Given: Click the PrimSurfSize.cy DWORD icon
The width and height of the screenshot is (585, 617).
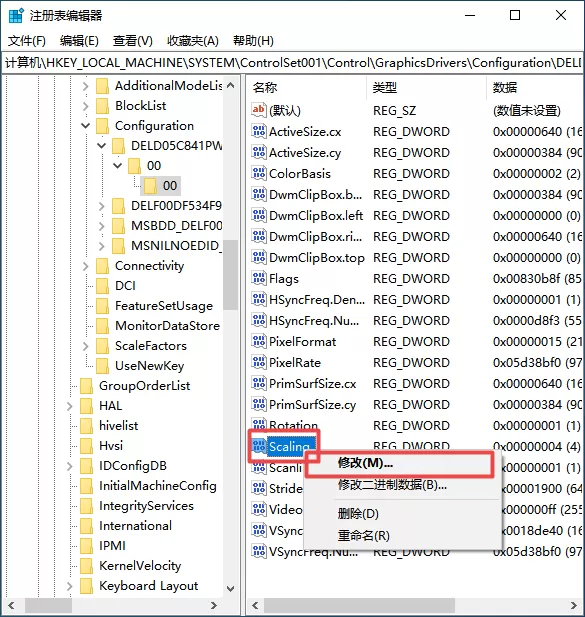Looking at the screenshot, I should click(258, 405).
